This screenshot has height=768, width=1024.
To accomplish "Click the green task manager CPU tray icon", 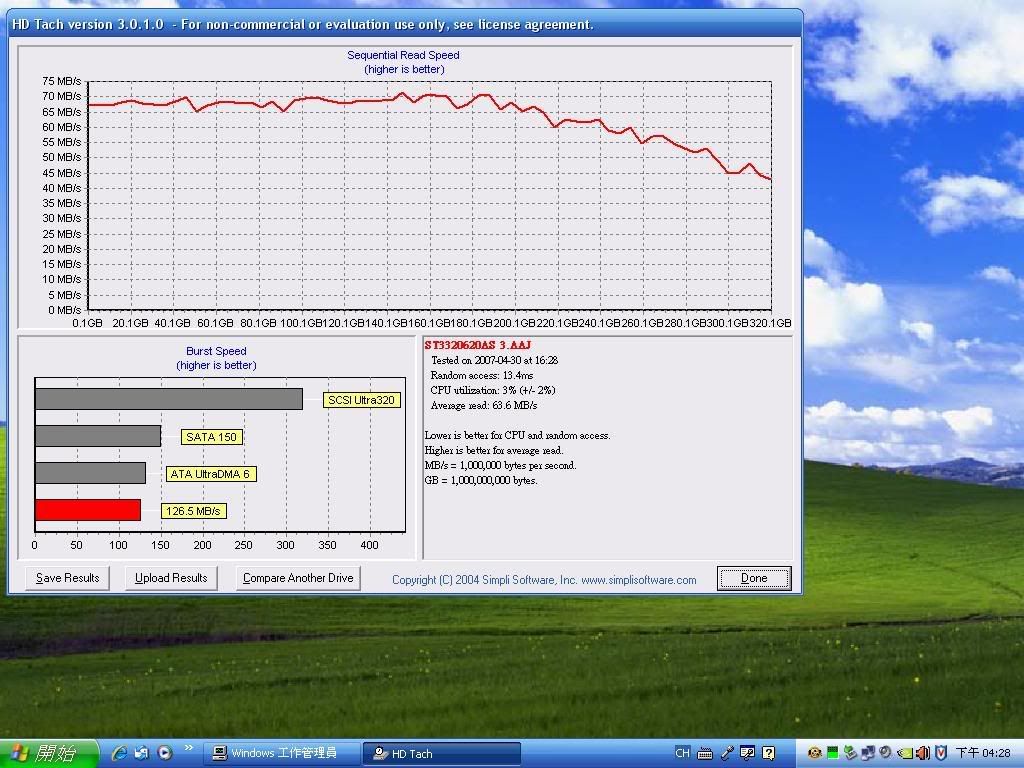I will coord(832,753).
